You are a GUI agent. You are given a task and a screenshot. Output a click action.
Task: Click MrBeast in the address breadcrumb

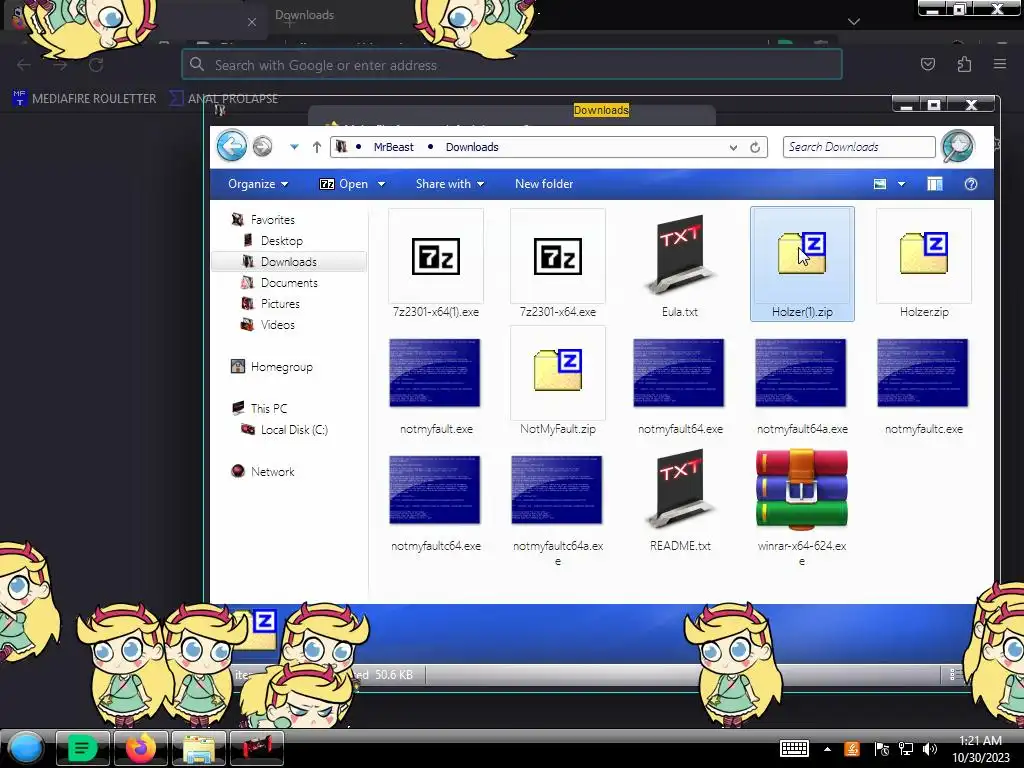click(x=394, y=147)
